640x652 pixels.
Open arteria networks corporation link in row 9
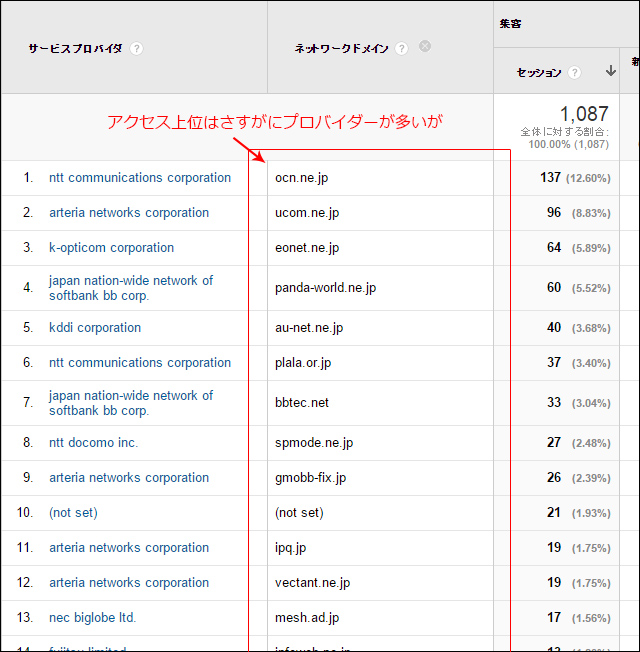(x=129, y=477)
